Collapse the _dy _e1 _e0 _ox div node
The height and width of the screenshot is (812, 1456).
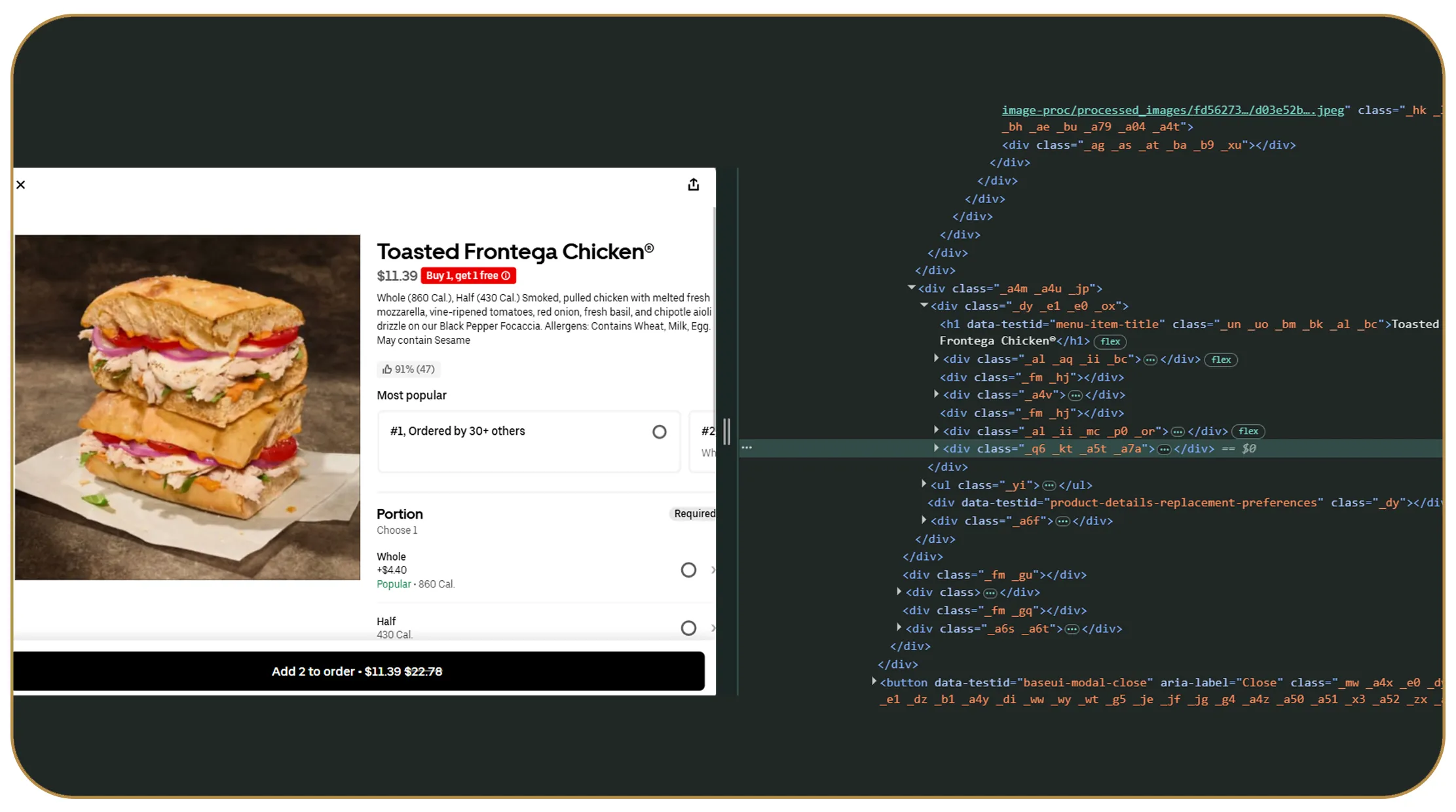[x=924, y=305]
